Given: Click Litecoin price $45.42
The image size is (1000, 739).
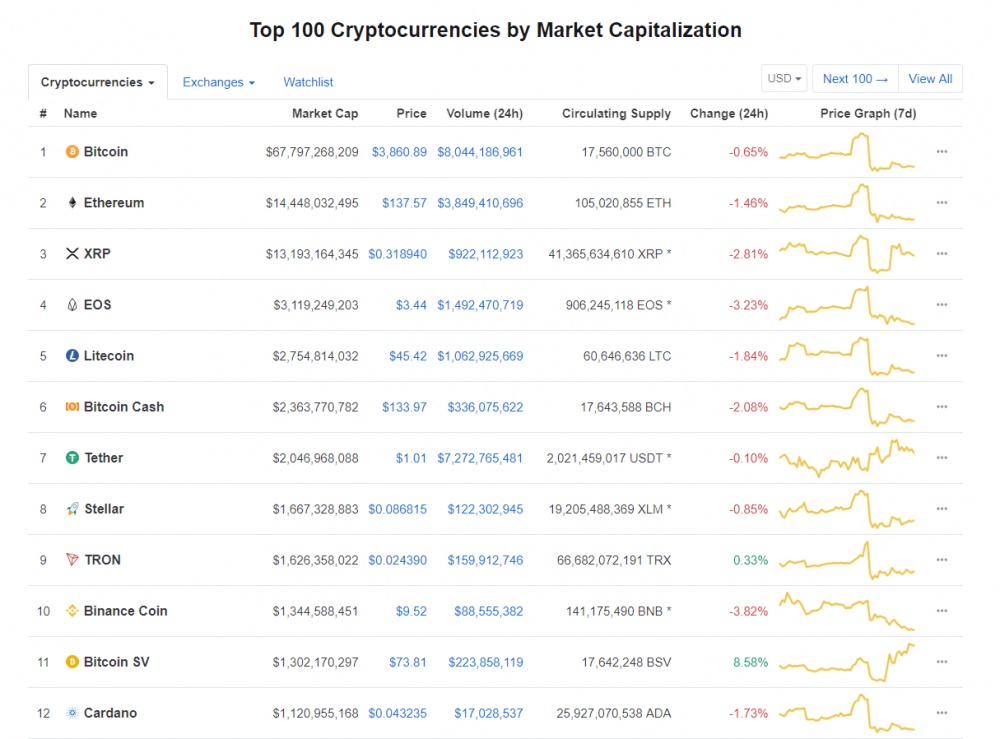Looking at the screenshot, I should point(408,356).
